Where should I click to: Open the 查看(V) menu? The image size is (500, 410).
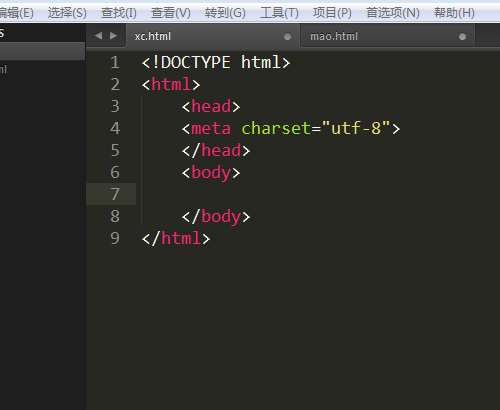point(171,13)
